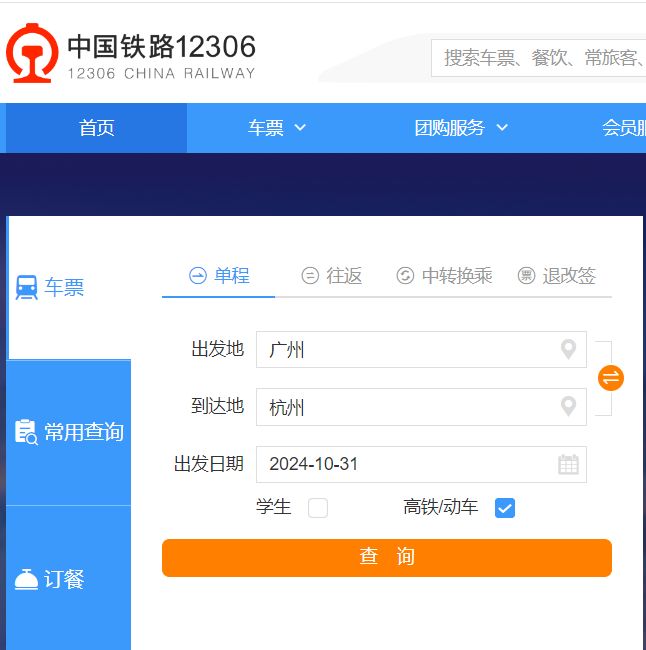Click the site search box at top

(540, 58)
